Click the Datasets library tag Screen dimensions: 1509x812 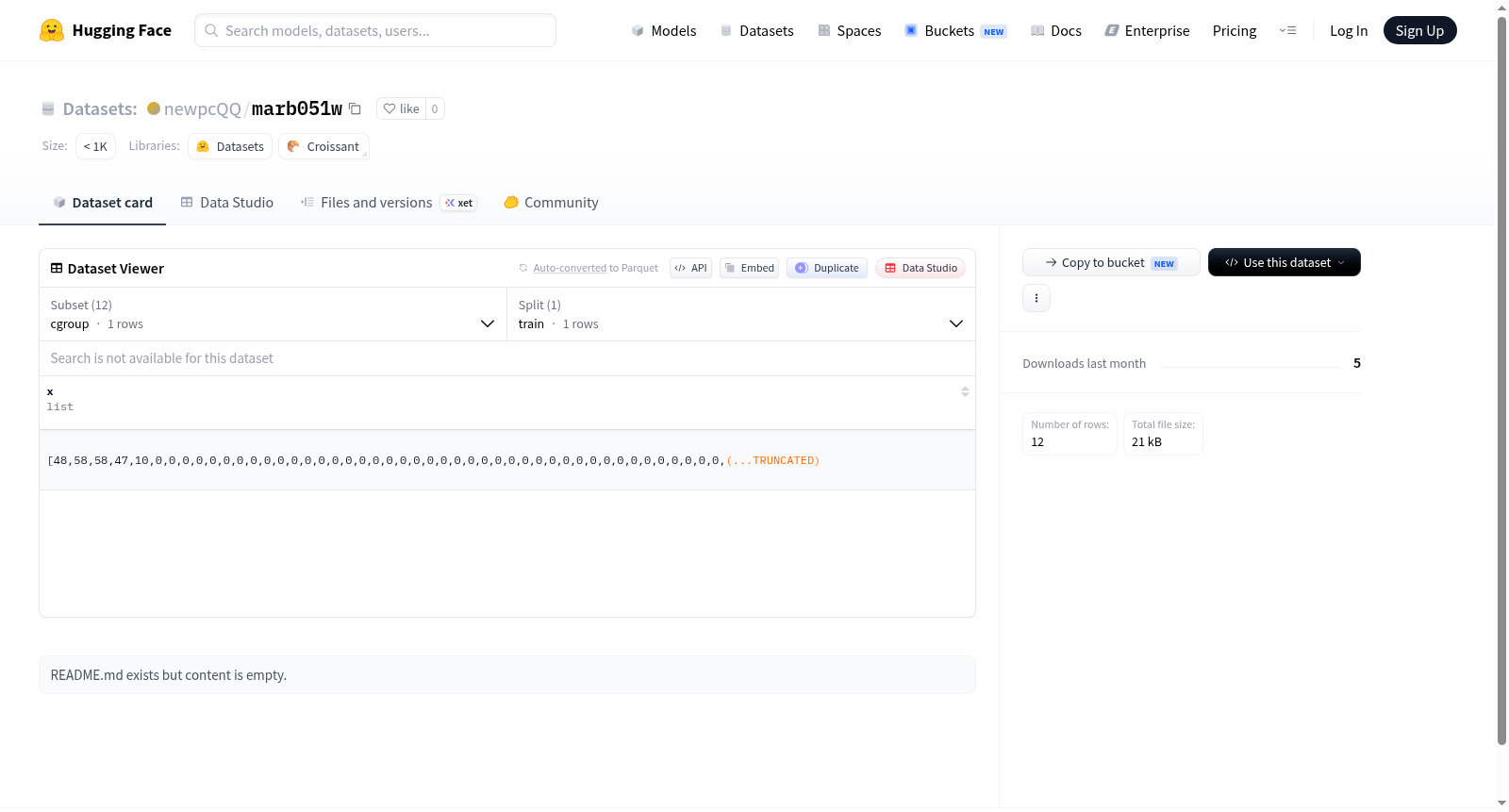click(230, 146)
